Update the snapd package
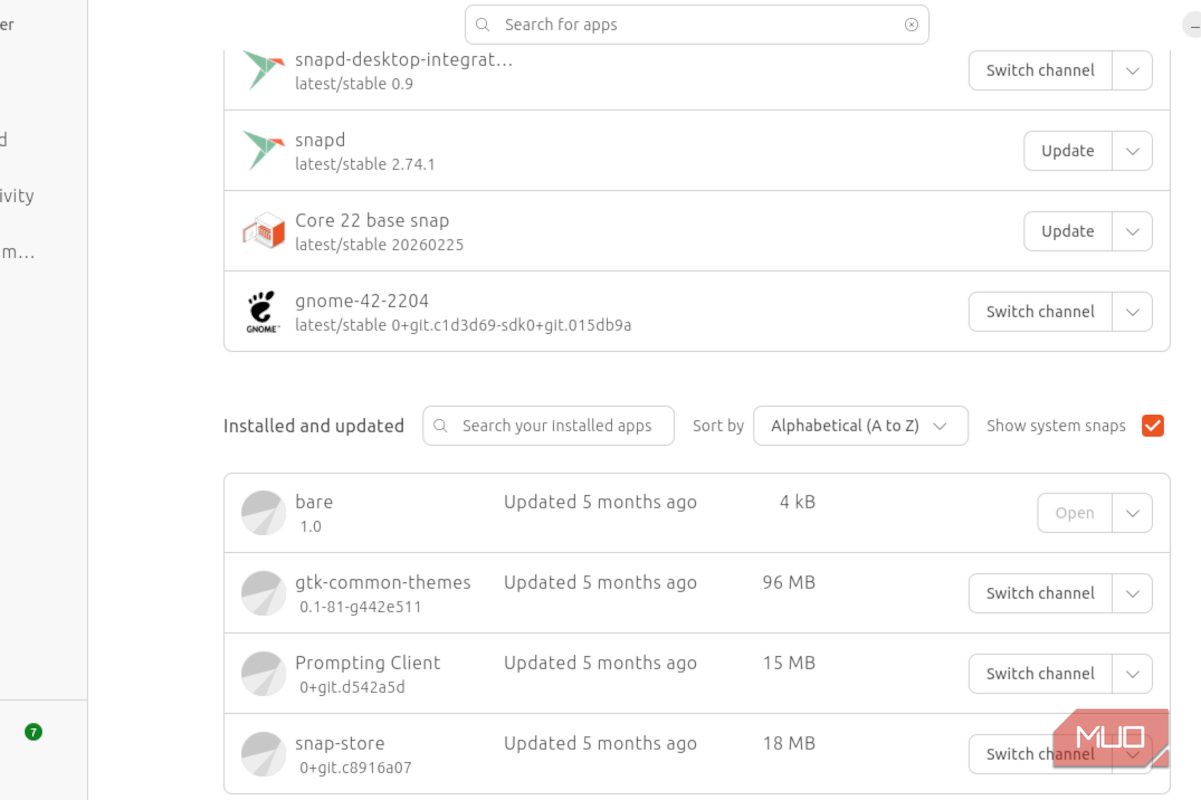Viewport: 1201px width, 800px height. (x=1068, y=151)
